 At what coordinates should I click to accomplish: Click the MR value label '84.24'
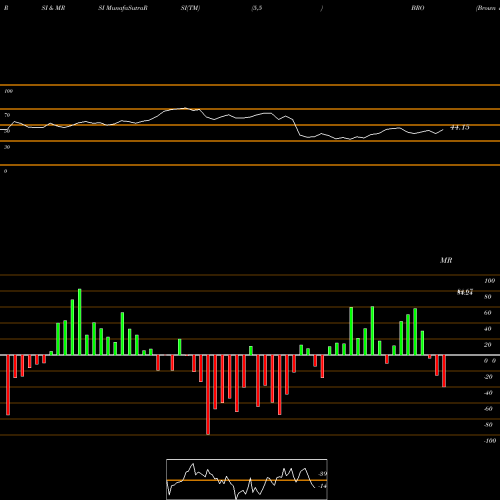pyautogui.click(x=465, y=292)
